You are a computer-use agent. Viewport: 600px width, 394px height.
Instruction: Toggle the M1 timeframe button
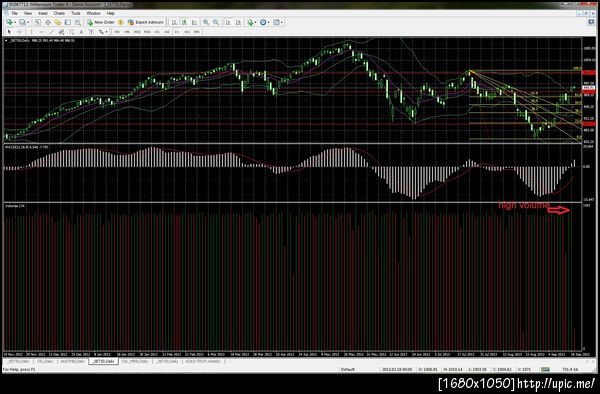[117, 32]
